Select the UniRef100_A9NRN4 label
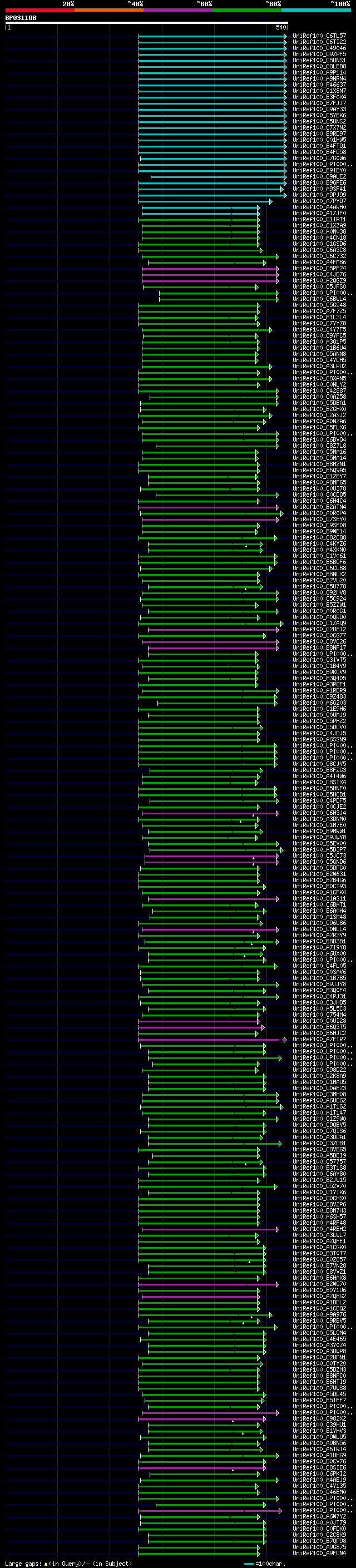Image resolution: width=356 pixels, height=1568 pixels. (x=319, y=78)
